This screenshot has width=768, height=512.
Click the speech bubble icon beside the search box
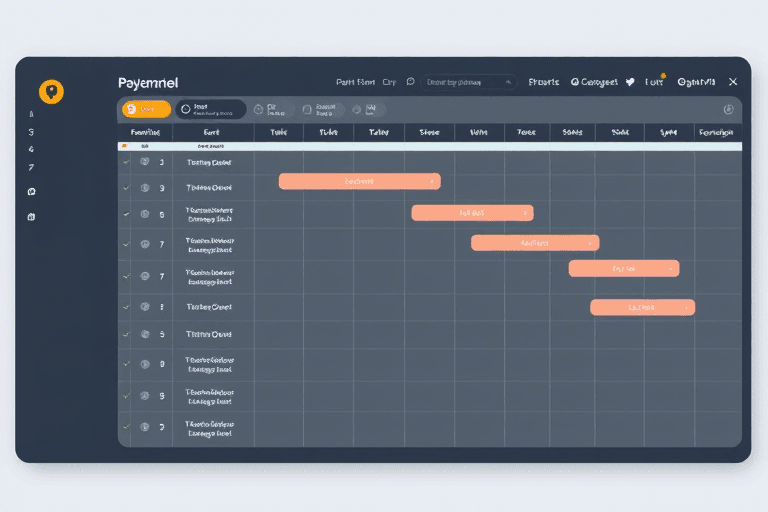[x=410, y=82]
